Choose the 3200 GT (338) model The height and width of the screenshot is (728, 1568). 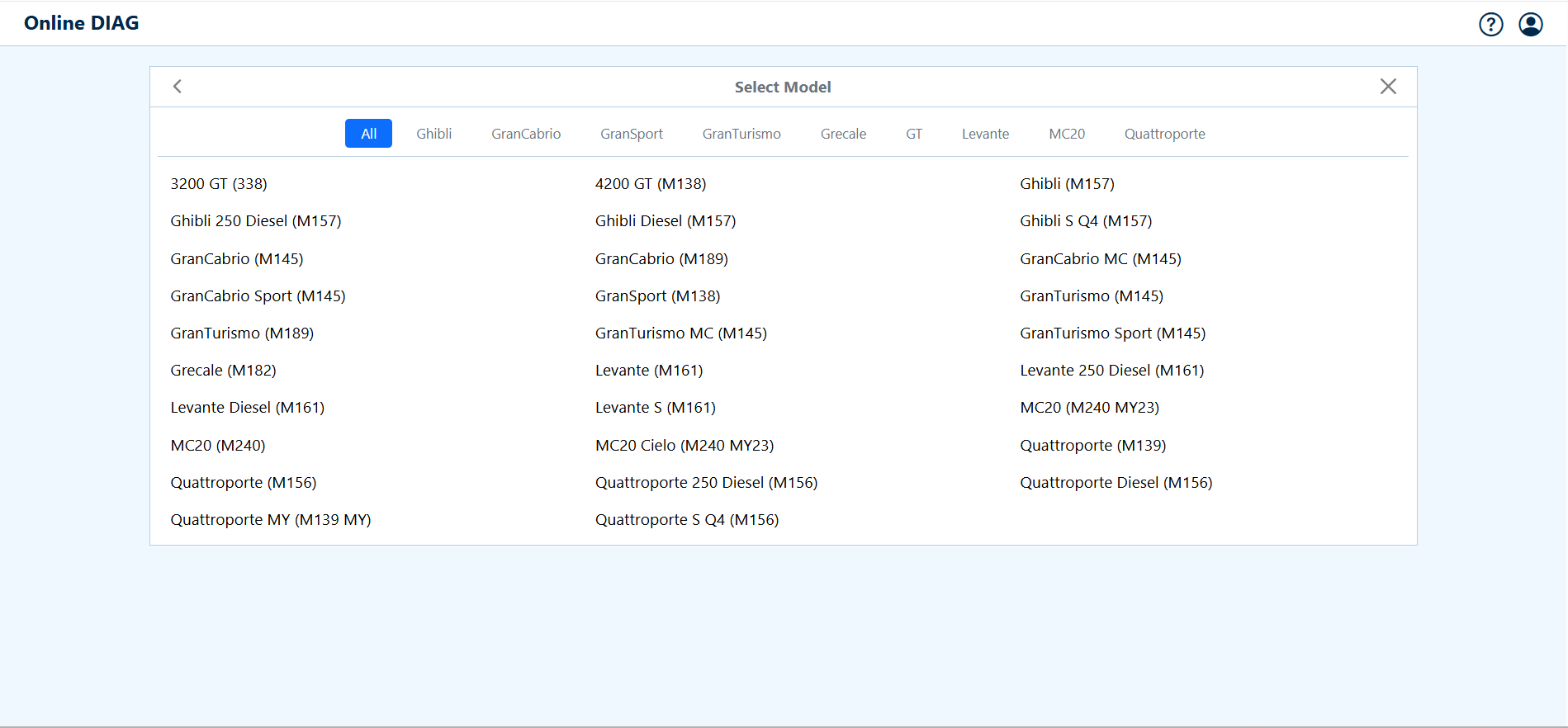pyautogui.click(x=219, y=184)
